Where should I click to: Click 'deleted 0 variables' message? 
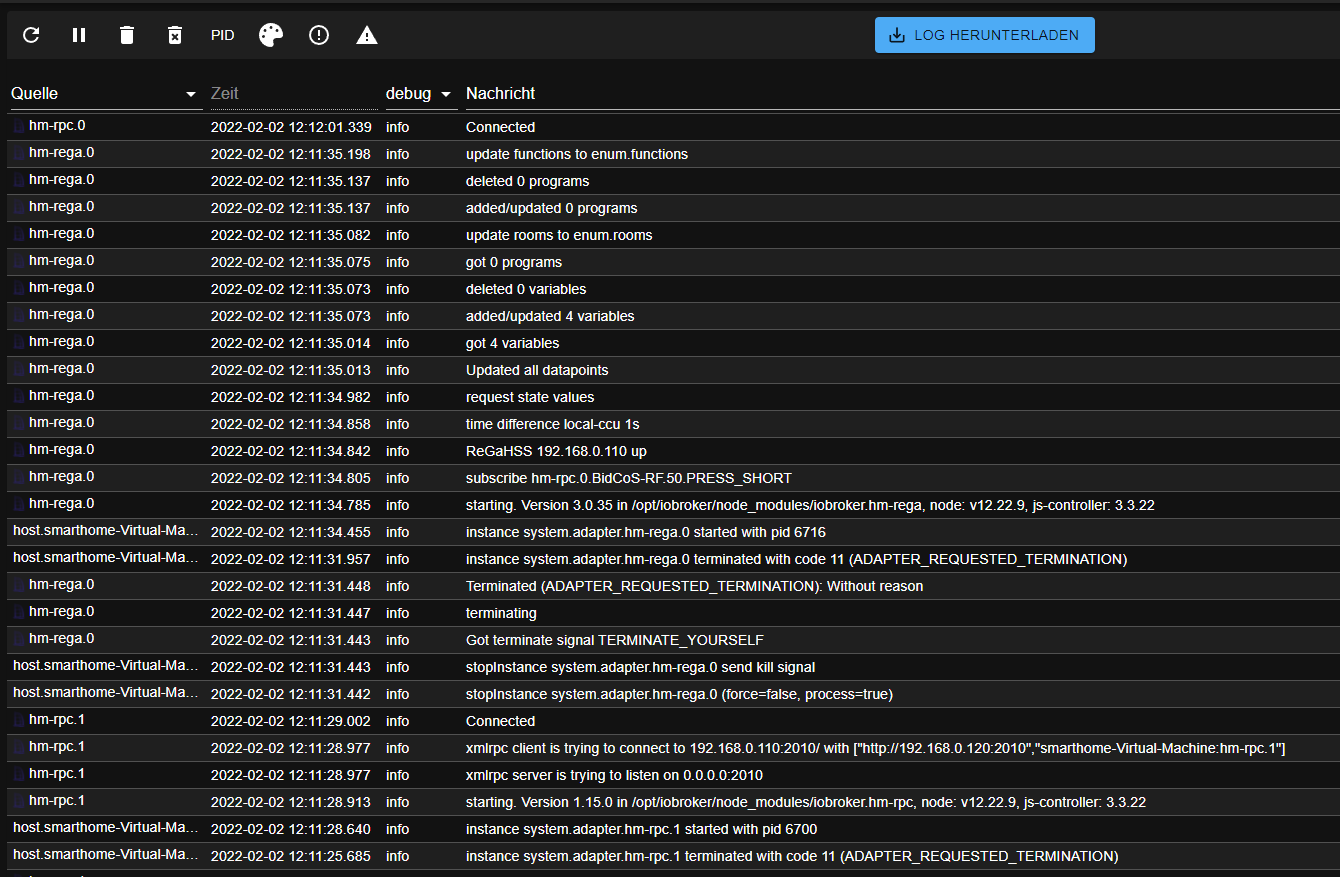(526, 289)
